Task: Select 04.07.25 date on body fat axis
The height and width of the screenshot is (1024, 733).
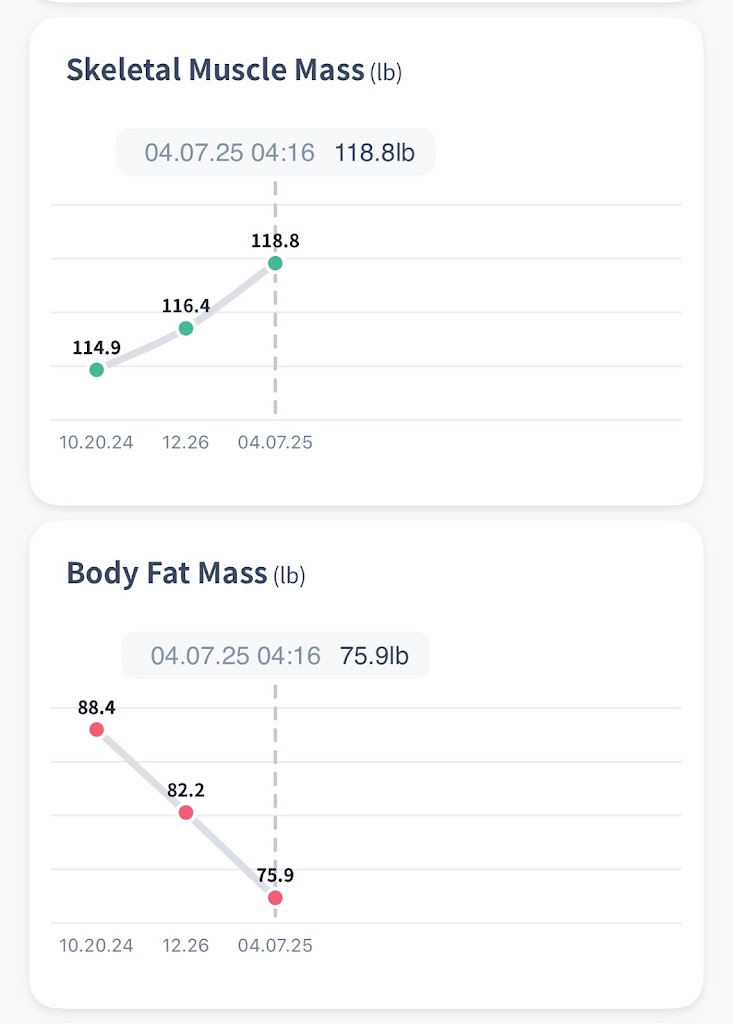Action: (x=275, y=945)
